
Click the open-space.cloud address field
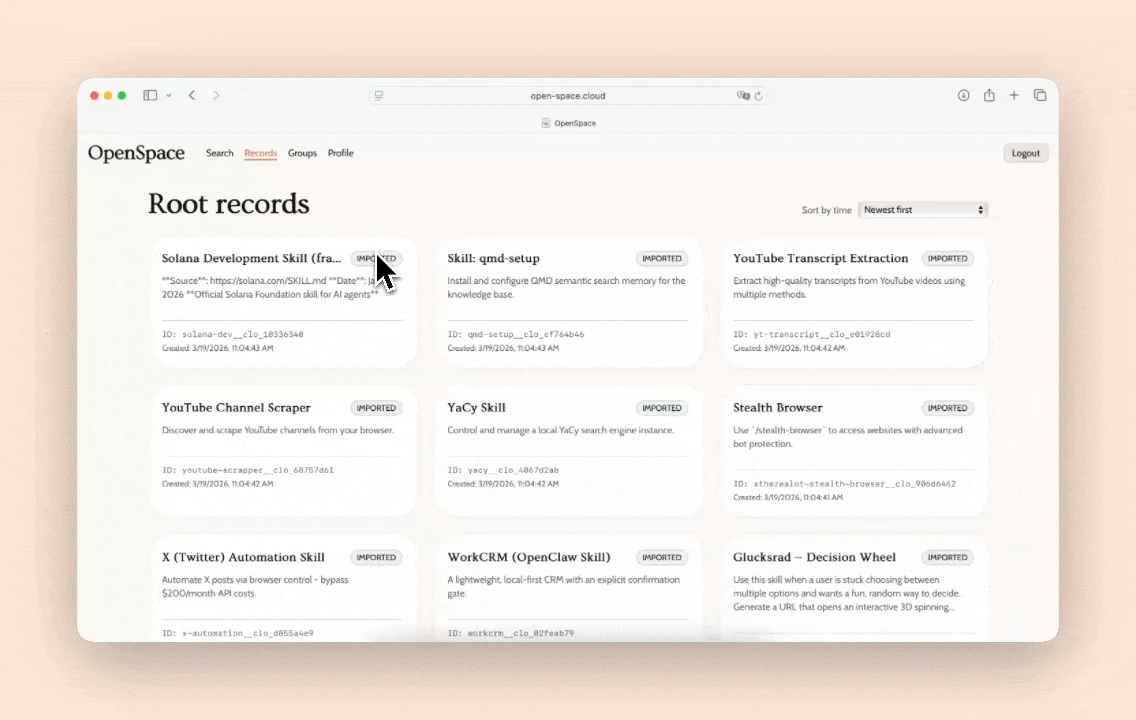point(567,96)
